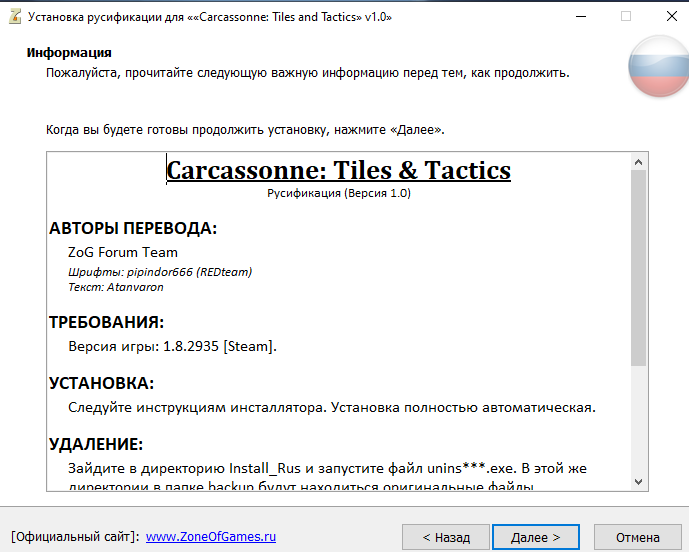Click the УСТАНОВКА: heading
This screenshot has width=689, height=552.
(102, 383)
